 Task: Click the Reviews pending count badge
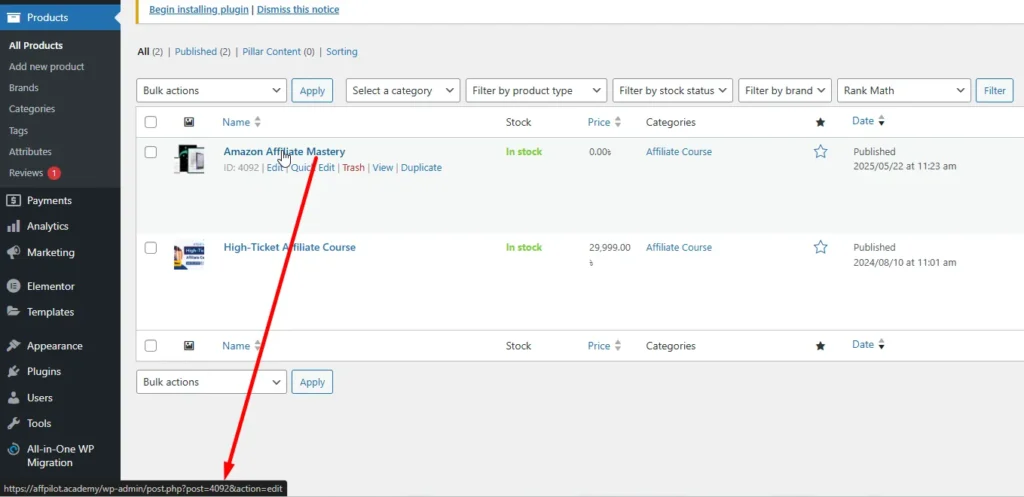pos(54,173)
